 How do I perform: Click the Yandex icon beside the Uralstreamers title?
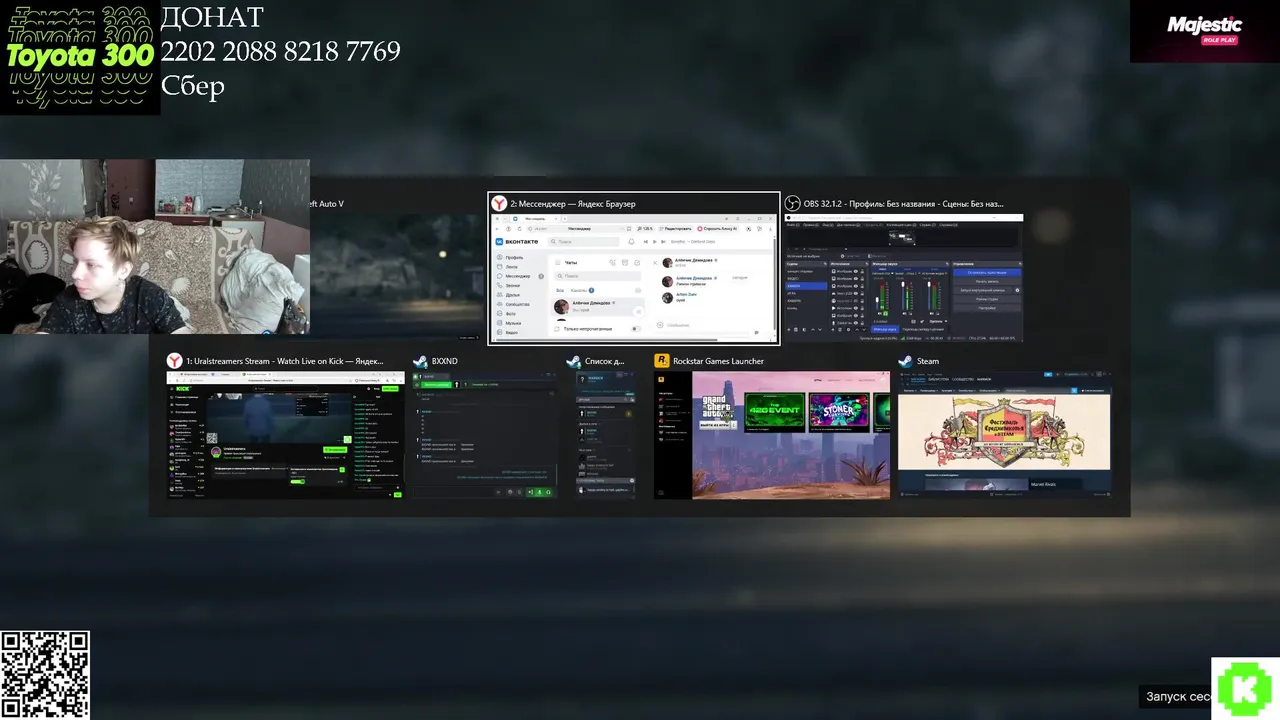point(174,361)
